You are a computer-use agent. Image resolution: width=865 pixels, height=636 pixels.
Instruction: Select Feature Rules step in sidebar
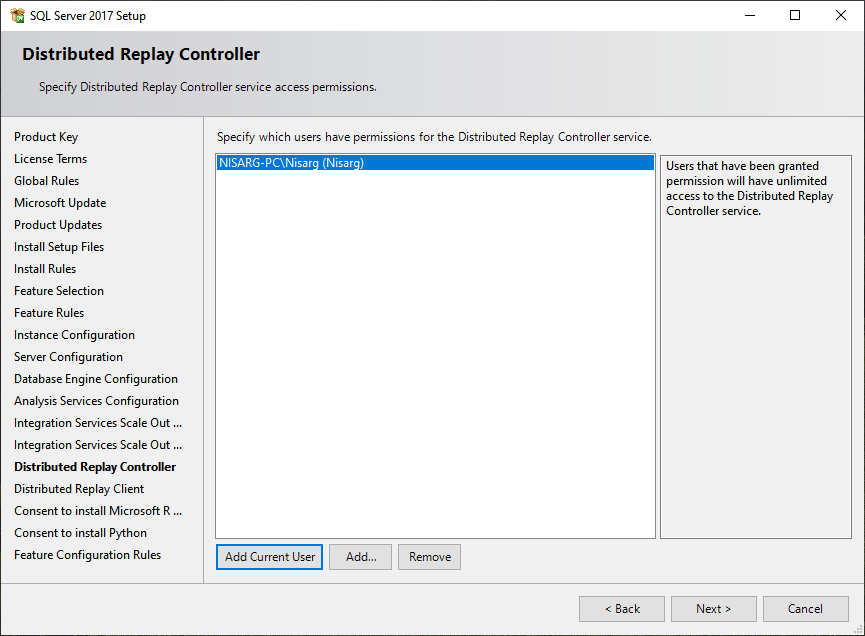[49, 313]
